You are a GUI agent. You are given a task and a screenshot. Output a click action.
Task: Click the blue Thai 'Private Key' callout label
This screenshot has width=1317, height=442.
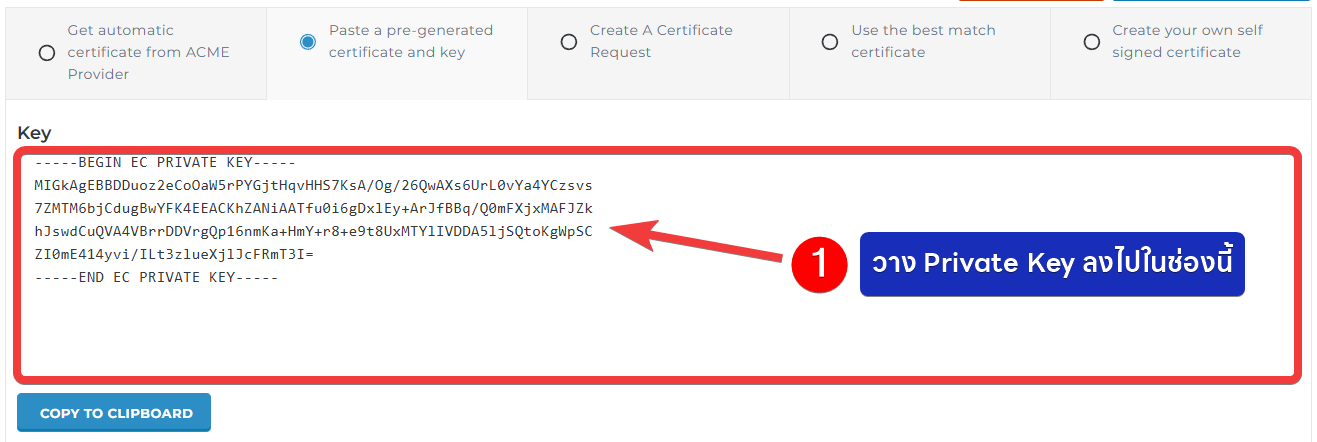point(1052,264)
